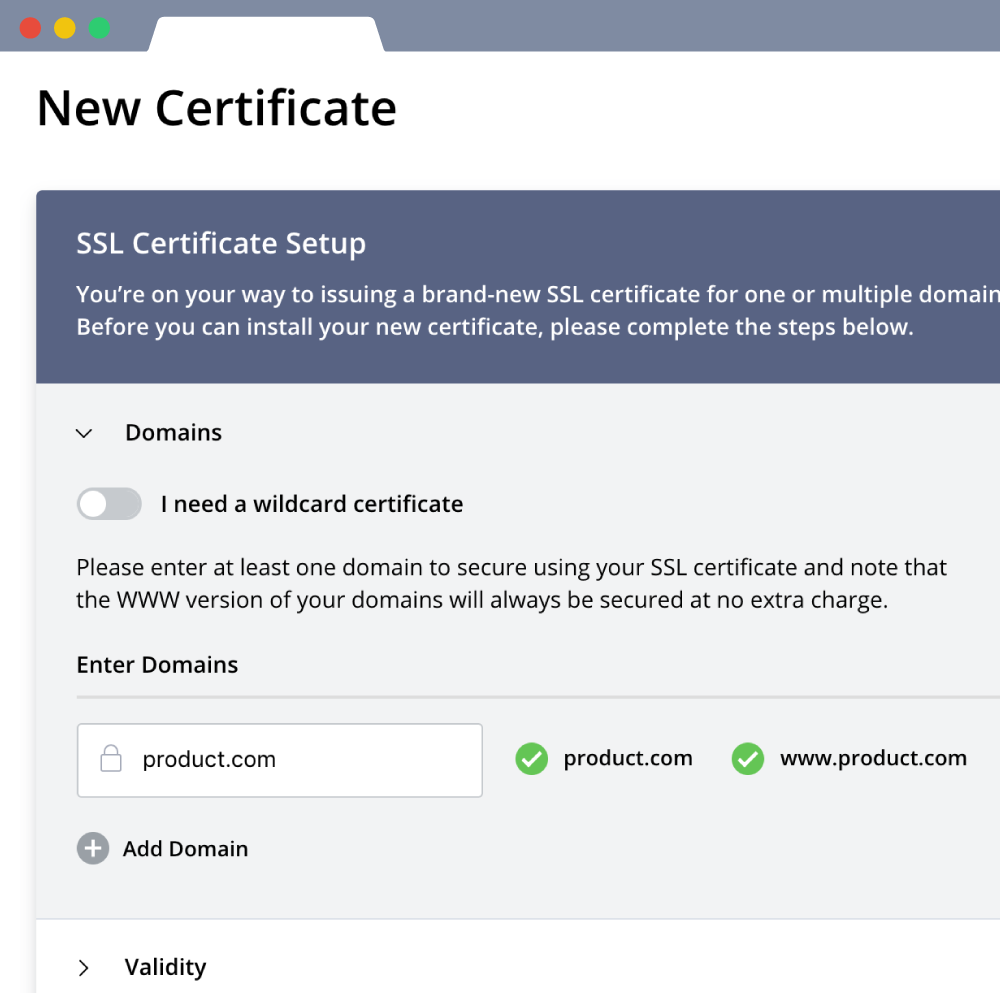Image resolution: width=1000 pixels, height=993 pixels.
Task: Click the plus icon beside Add Domain
Action: point(92,848)
